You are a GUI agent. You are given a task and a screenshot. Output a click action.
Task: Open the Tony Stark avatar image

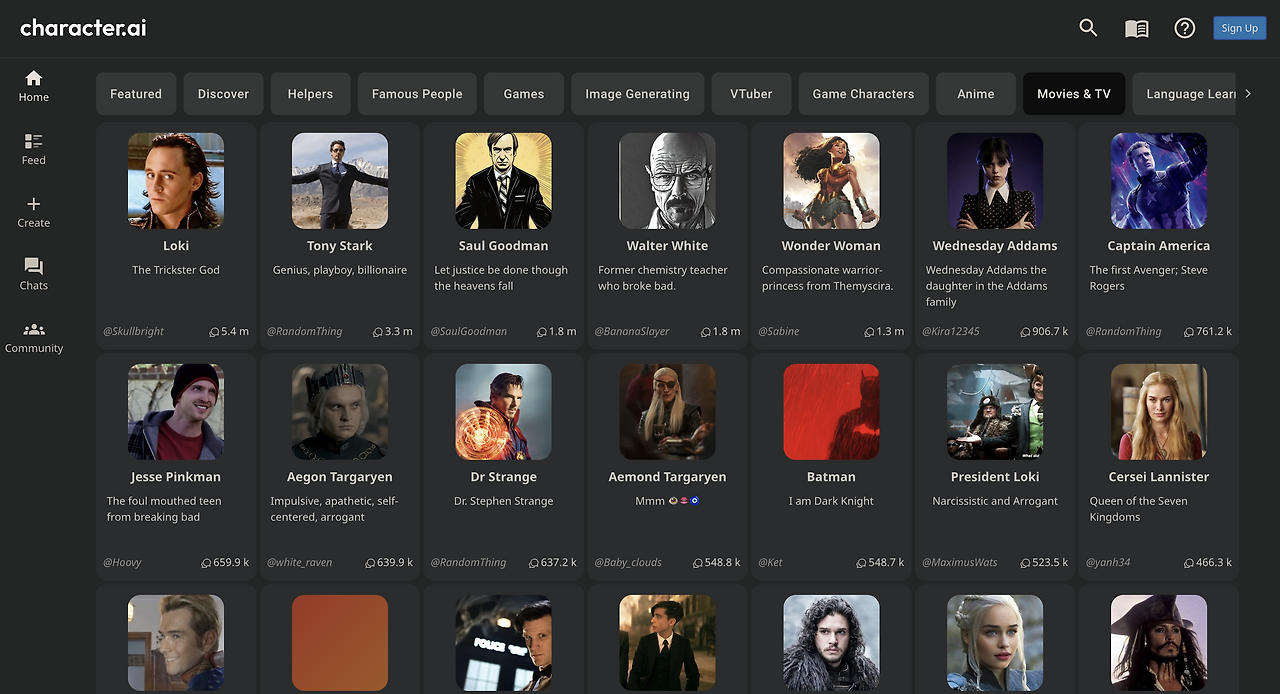pos(340,181)
